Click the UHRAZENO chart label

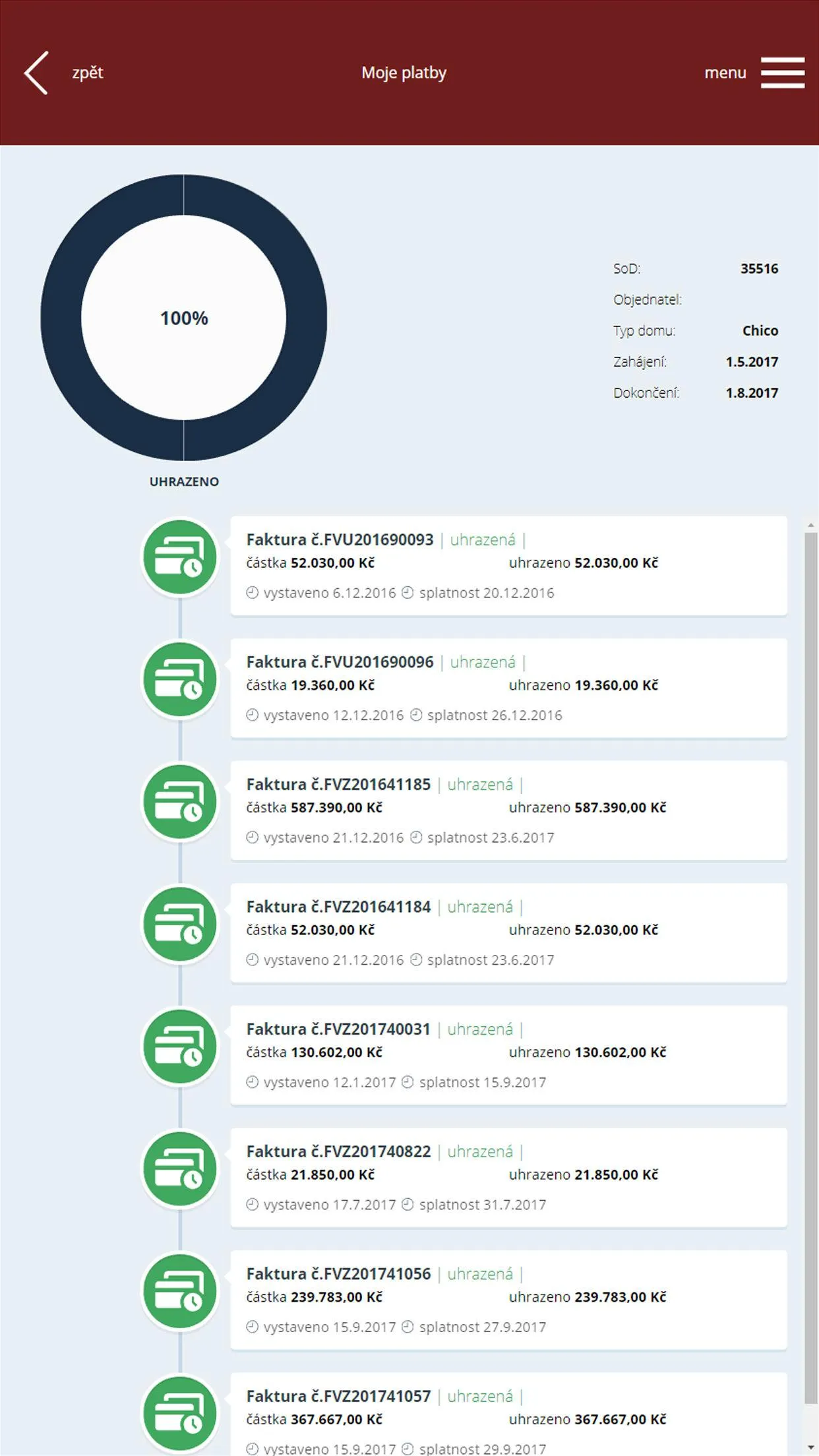point(184,481)
